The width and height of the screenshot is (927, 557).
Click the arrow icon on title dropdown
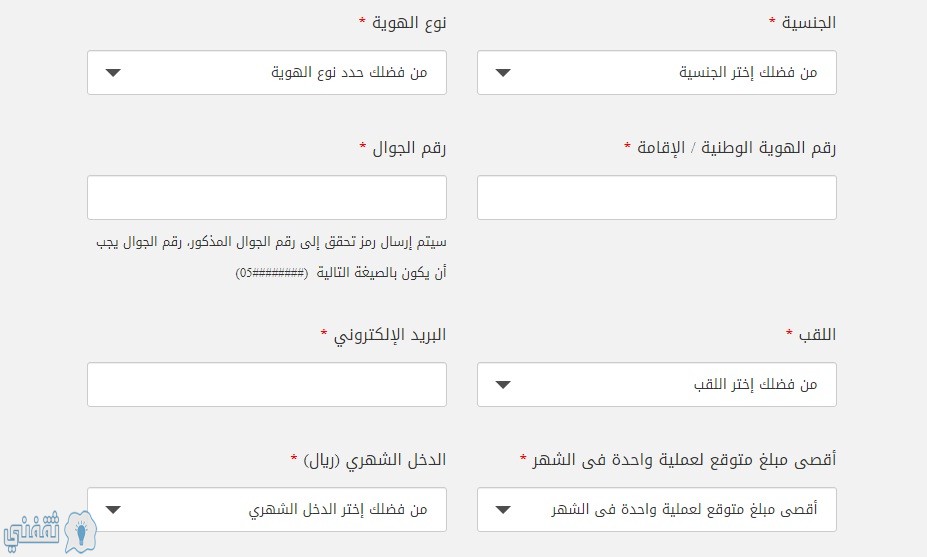click(503, 385)
